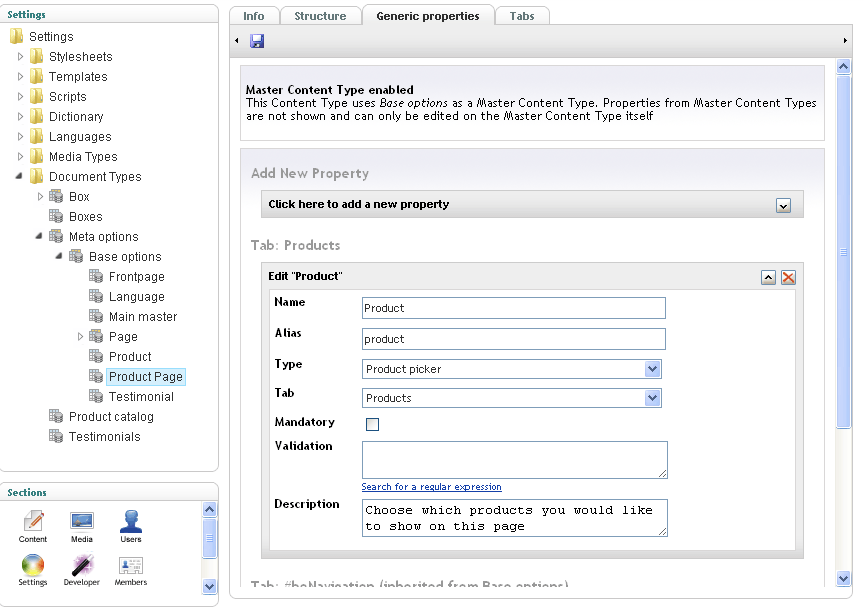Viewport: 864px width, 608px height.
Task: Click the Meta options document type icon
Action: pyautogui.click(x=56, y=236)
